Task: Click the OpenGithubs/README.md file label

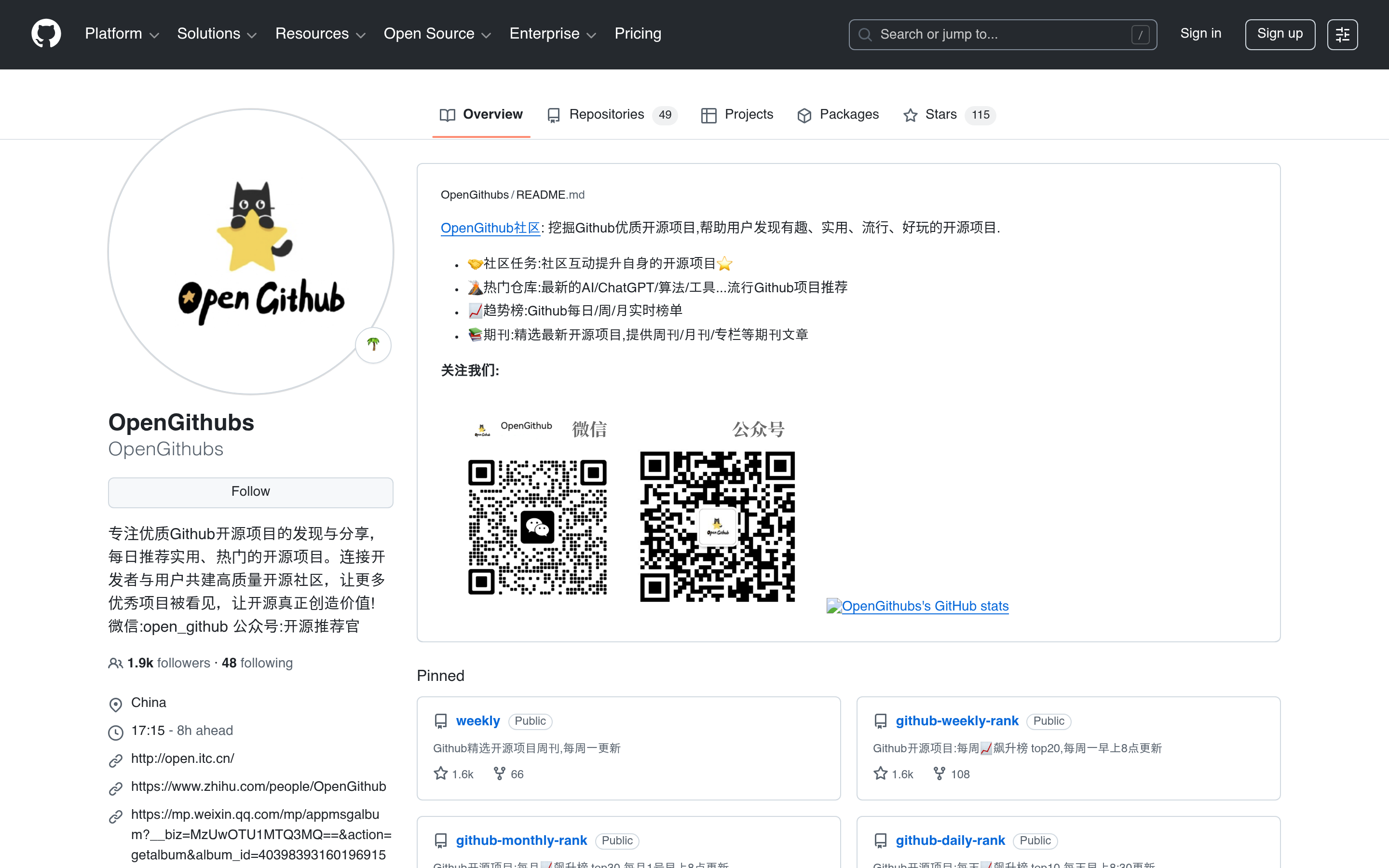Action: (513, 195)
